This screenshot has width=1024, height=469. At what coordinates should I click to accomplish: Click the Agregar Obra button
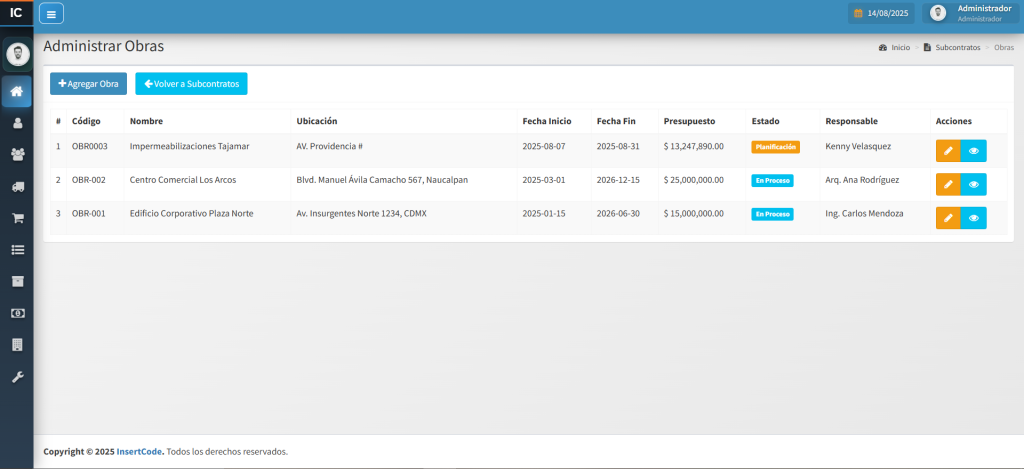coord(88,84)
